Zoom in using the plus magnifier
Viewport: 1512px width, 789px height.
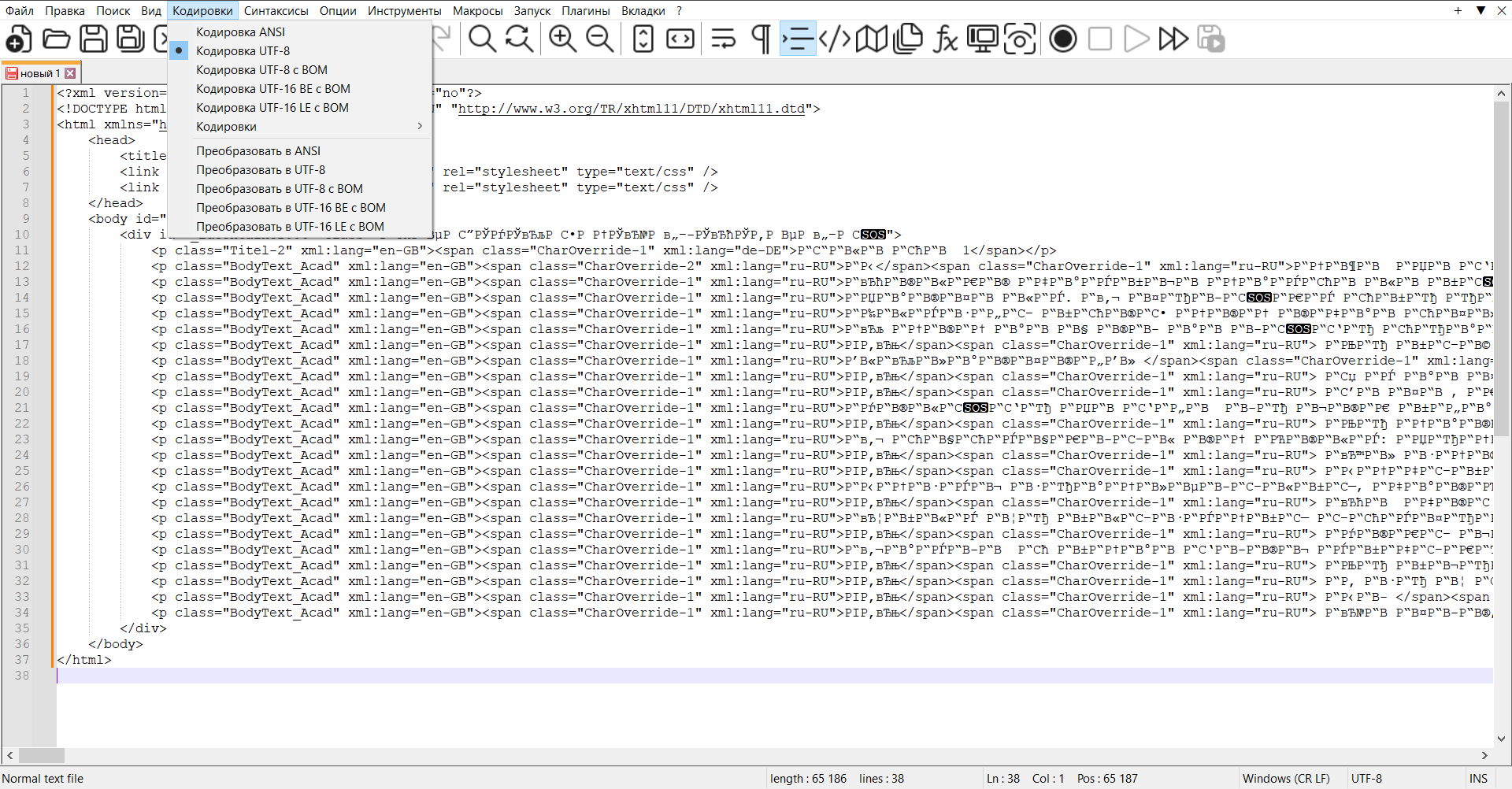tap(562, 39)
